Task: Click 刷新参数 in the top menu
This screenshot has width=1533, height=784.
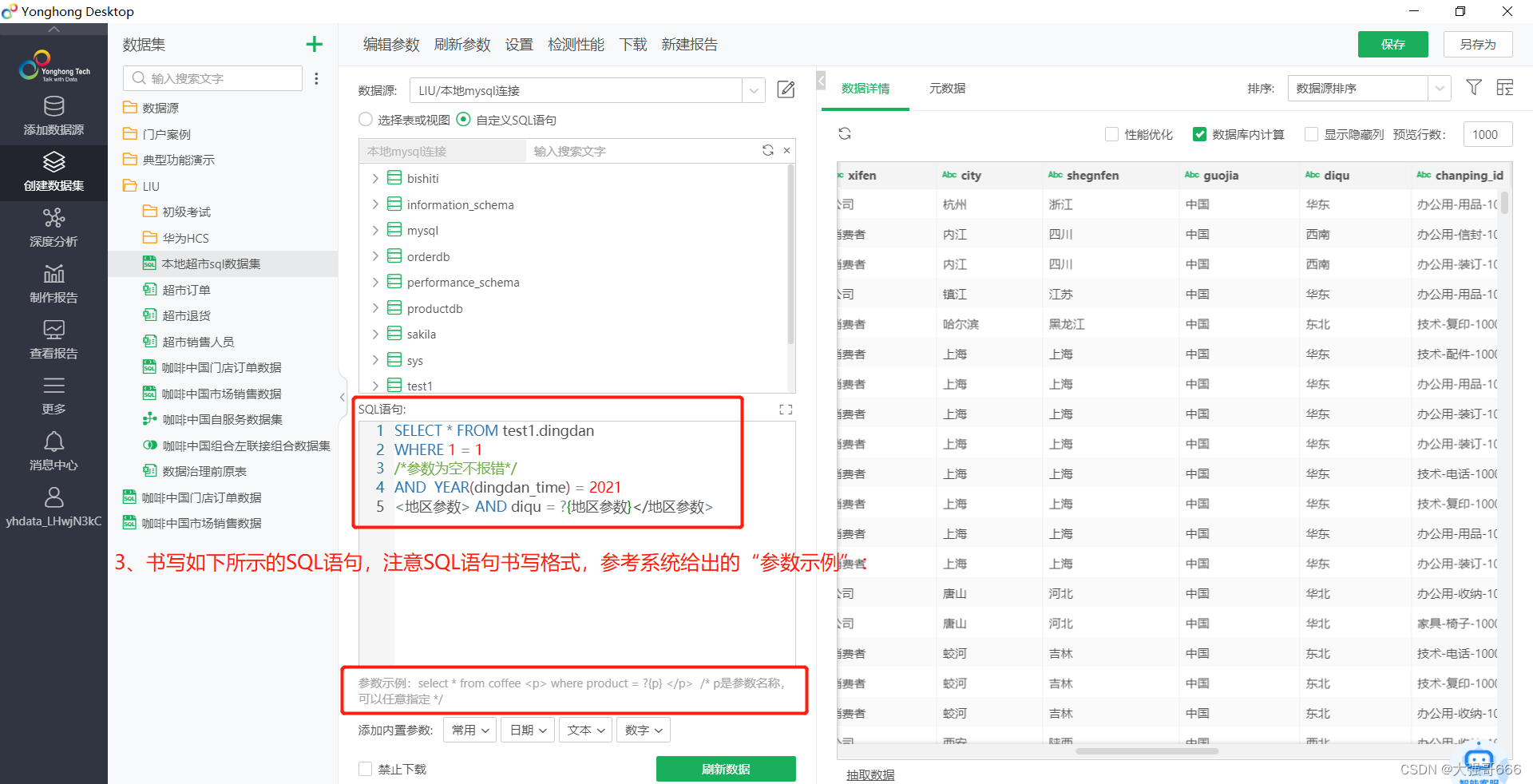Action: 462,45
